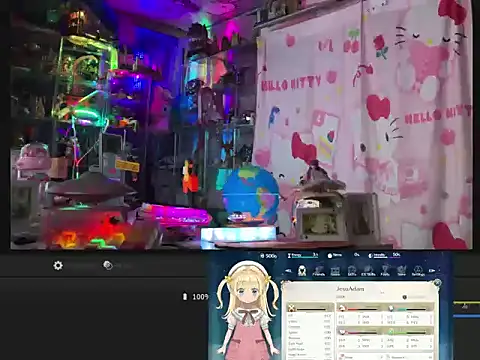
Task: Click the webcam video feed of the room
Action: (x=241, y=124)
